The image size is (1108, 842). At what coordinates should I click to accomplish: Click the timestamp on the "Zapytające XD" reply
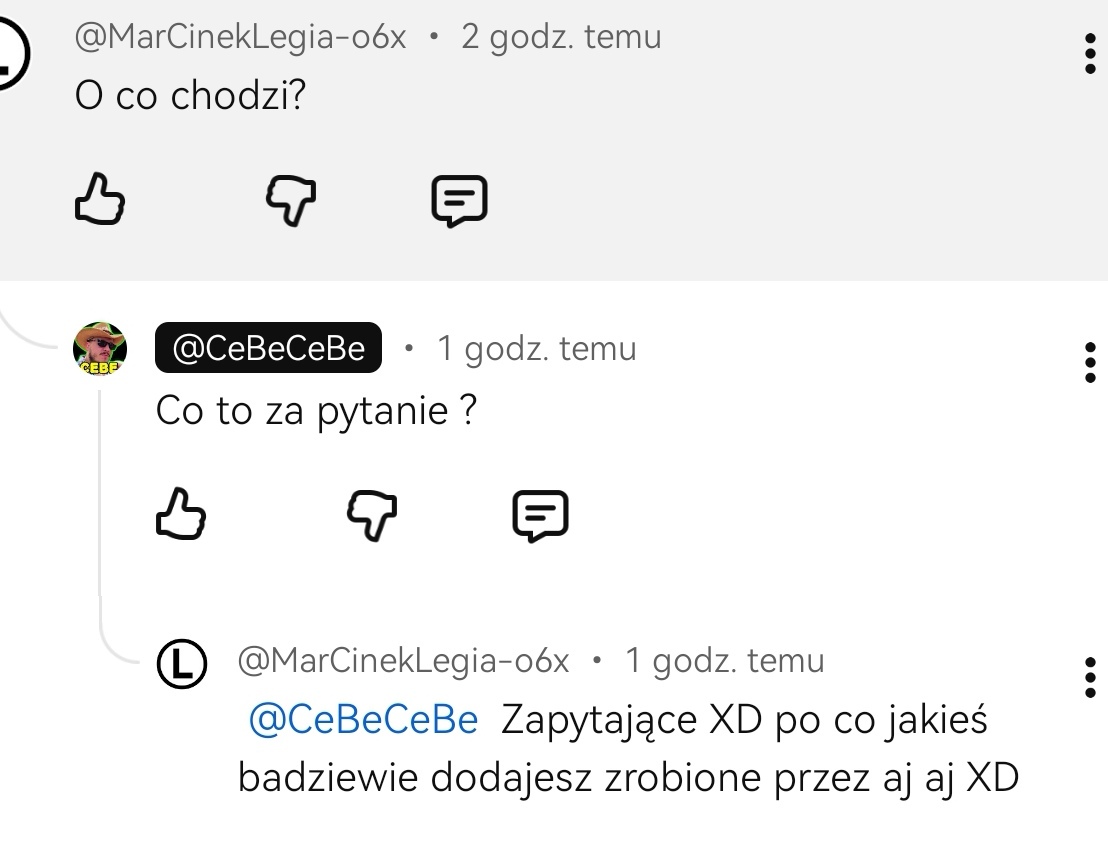724,661
